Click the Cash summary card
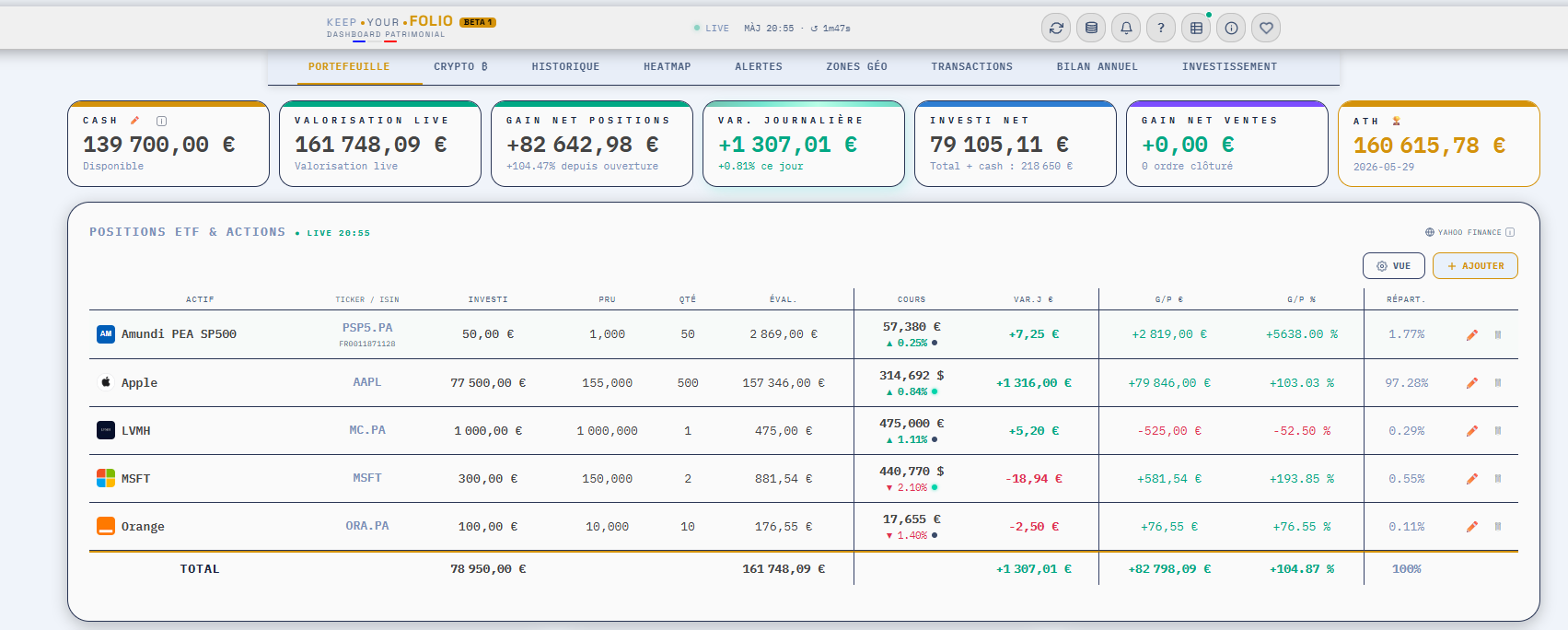This screenshot has width=1568, height=630. pyautogui.click(x=168, y=144)
